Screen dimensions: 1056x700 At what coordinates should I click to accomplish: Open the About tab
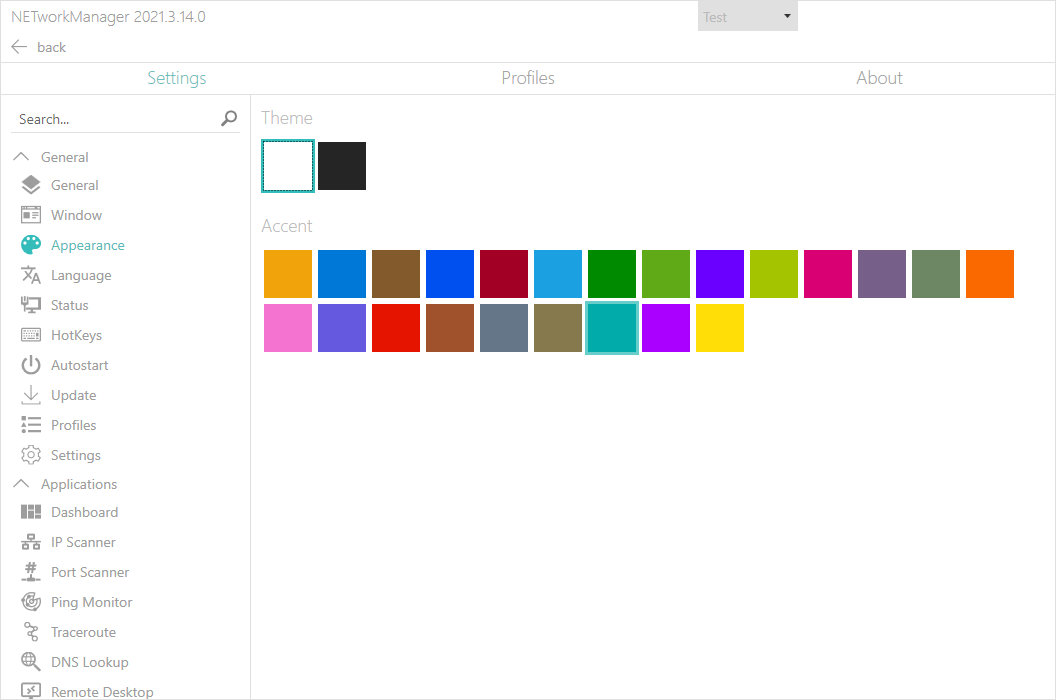point(879,78)
